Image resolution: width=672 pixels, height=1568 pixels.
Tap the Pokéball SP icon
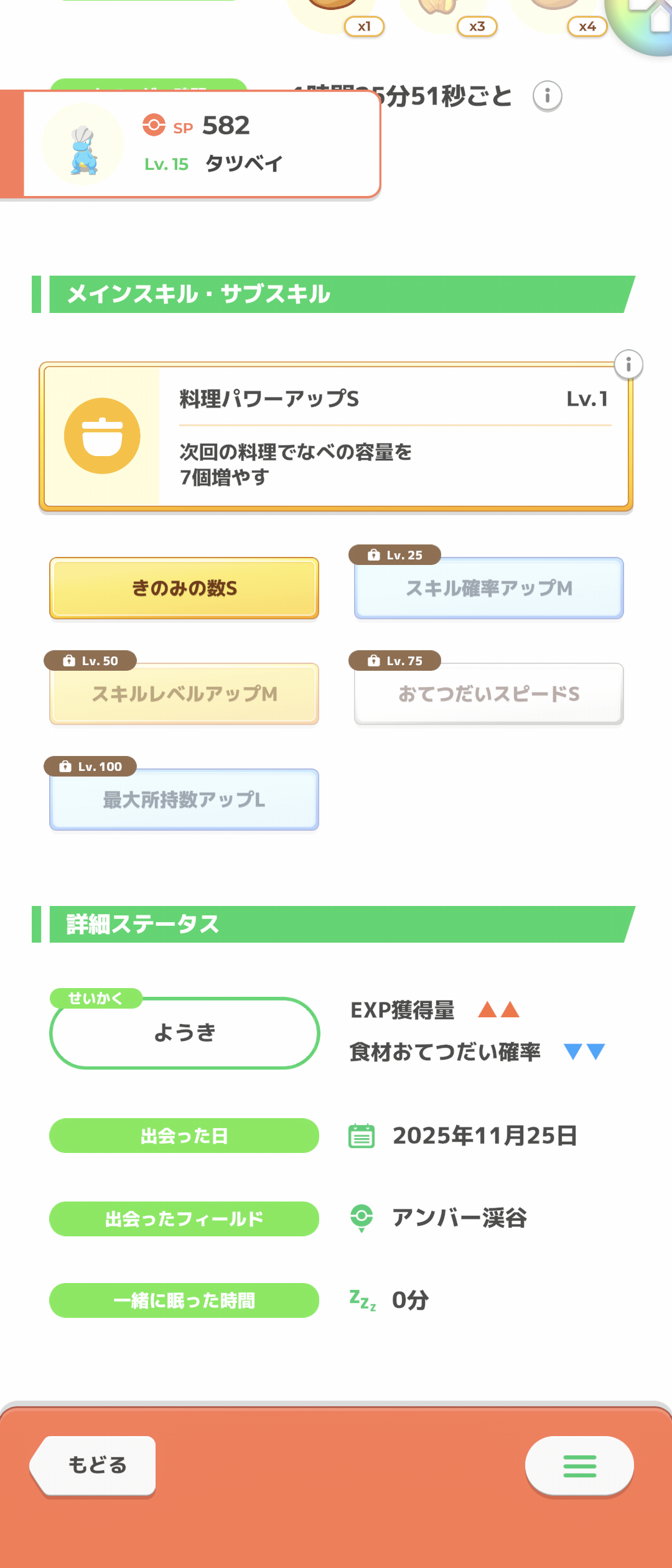tap(154, 125)
